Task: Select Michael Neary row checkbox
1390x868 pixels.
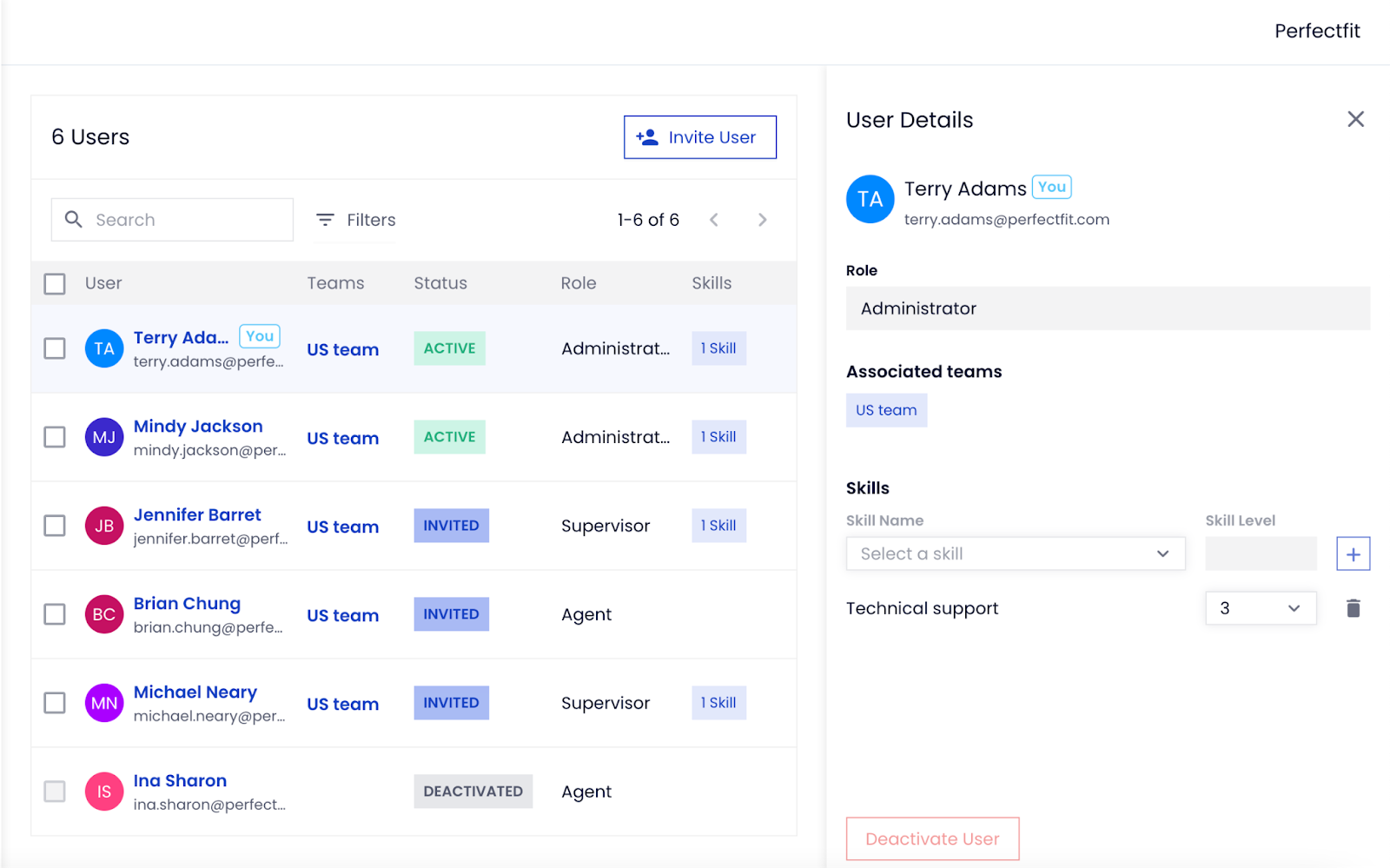Action: tap(55, 703)
